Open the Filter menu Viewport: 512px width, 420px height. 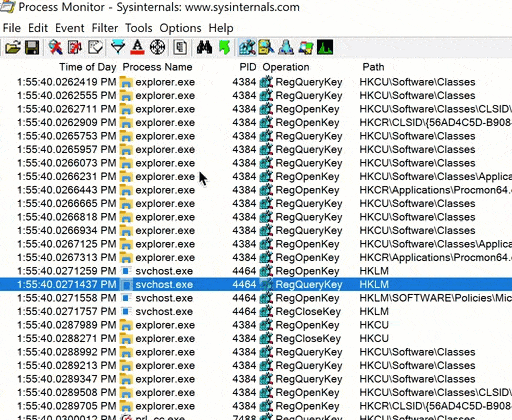(105, 28)
